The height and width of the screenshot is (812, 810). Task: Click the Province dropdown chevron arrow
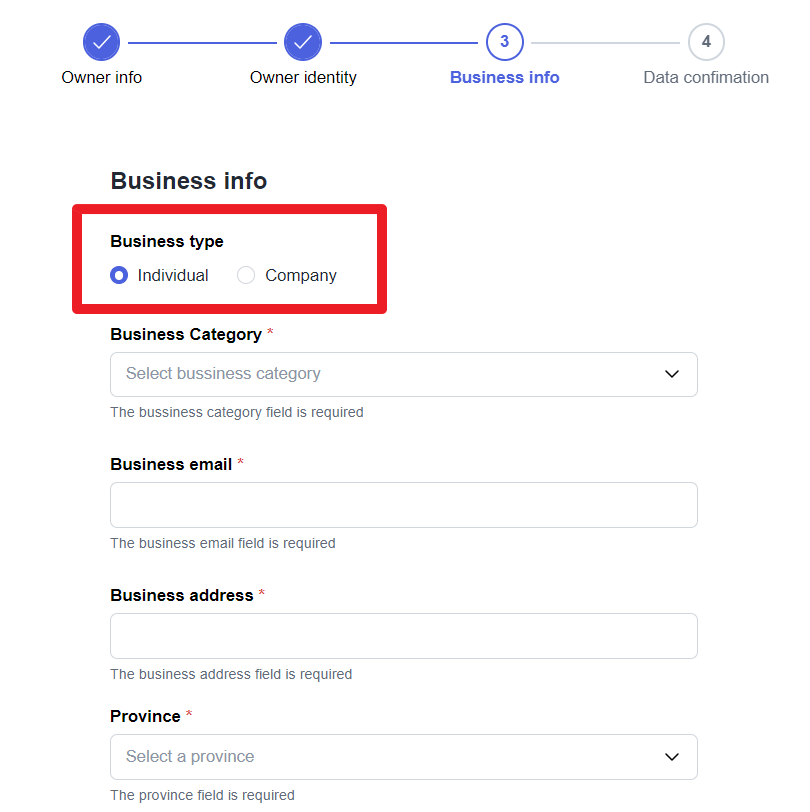[672, 757]
